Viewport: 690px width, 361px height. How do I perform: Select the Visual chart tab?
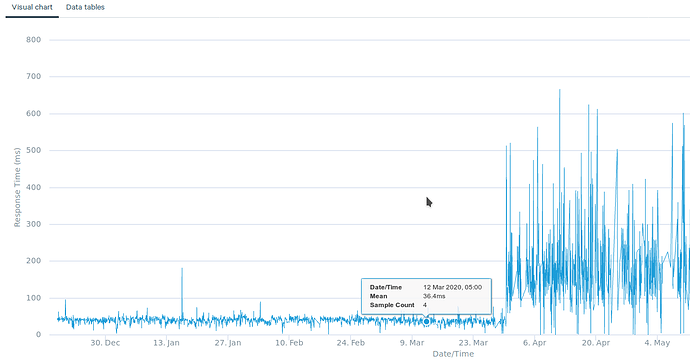pyautogui.click(x=32, y=7)
